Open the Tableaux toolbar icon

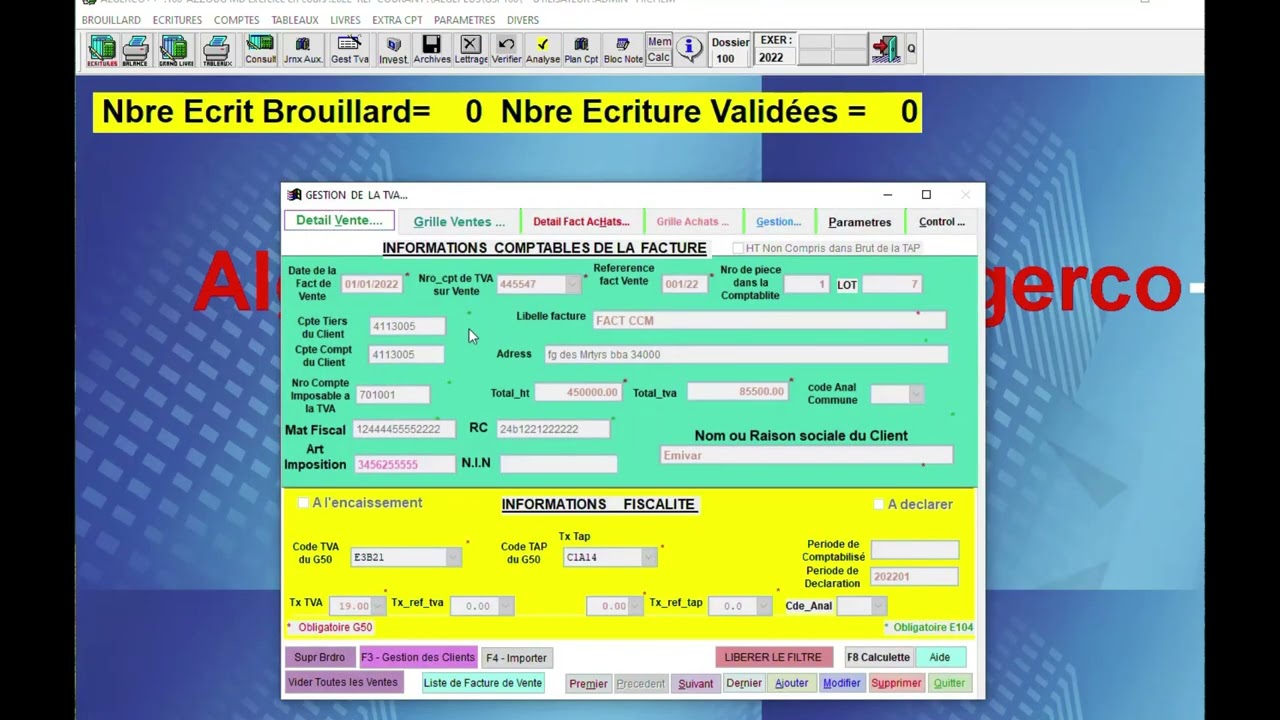point(217,50)
